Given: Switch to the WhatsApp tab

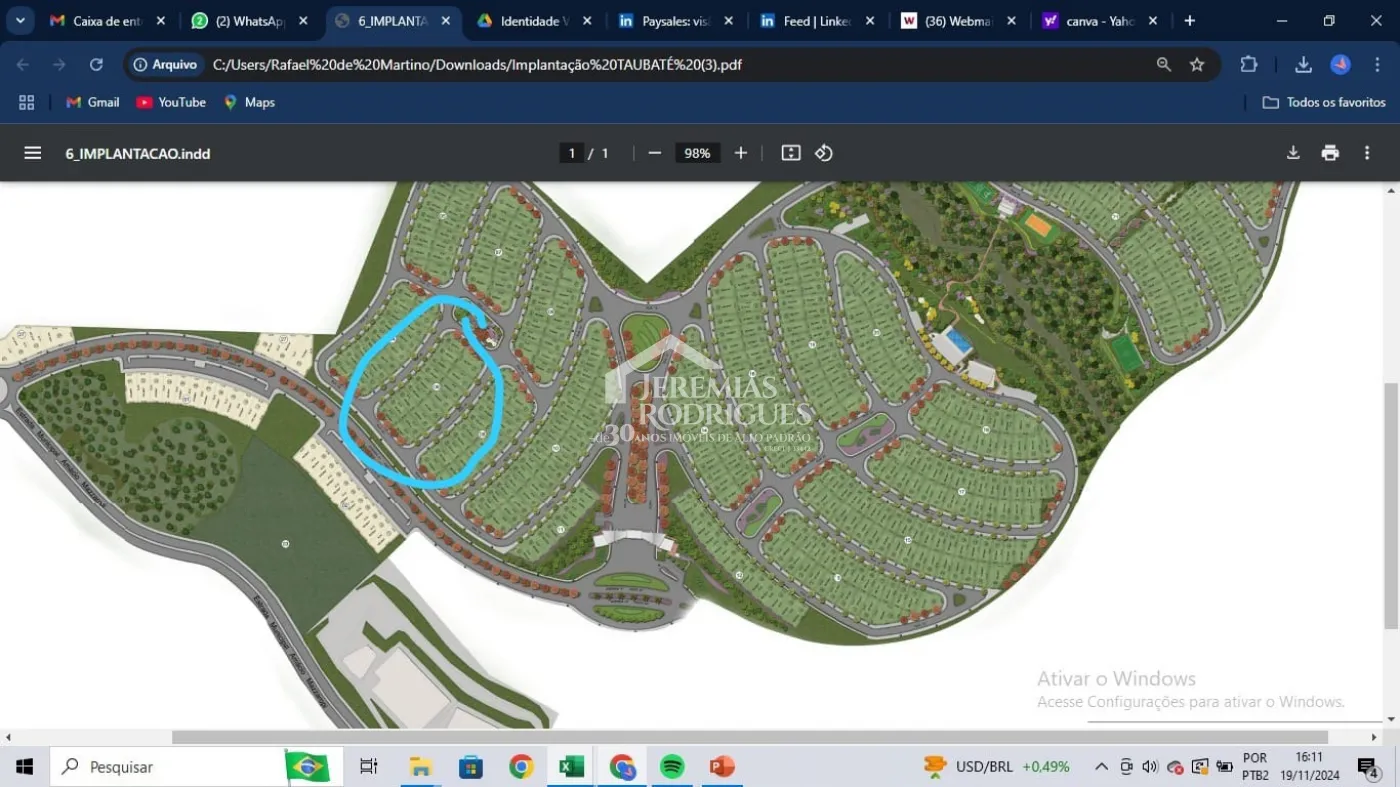Looking at the screenshot, I should (245, 20).
